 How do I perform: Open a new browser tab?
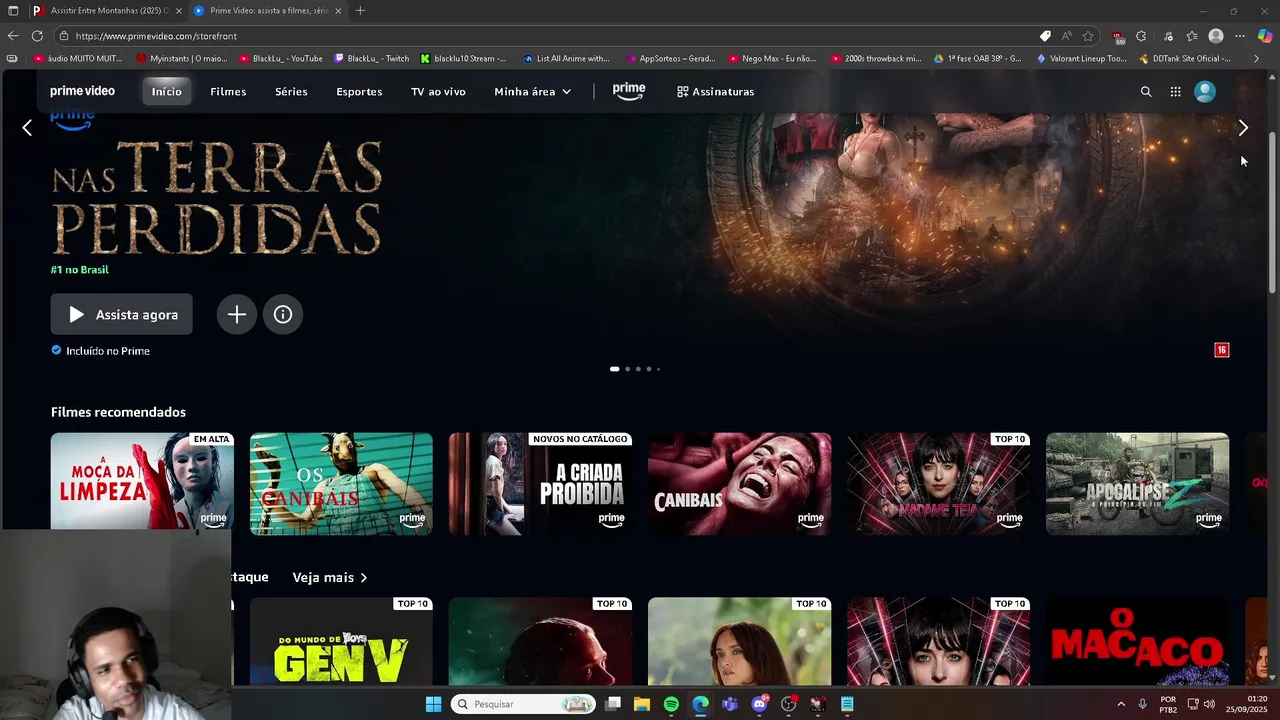tap(360, 11)
